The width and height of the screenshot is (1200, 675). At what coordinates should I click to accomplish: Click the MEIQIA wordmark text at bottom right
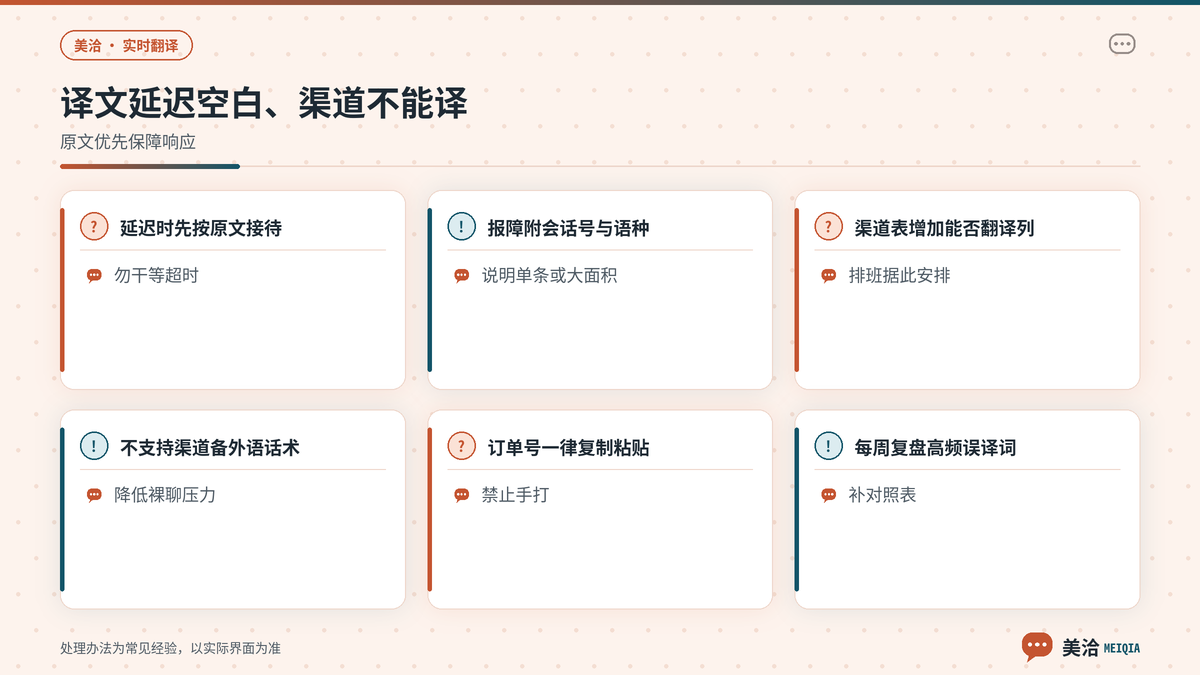(1121, 648)
